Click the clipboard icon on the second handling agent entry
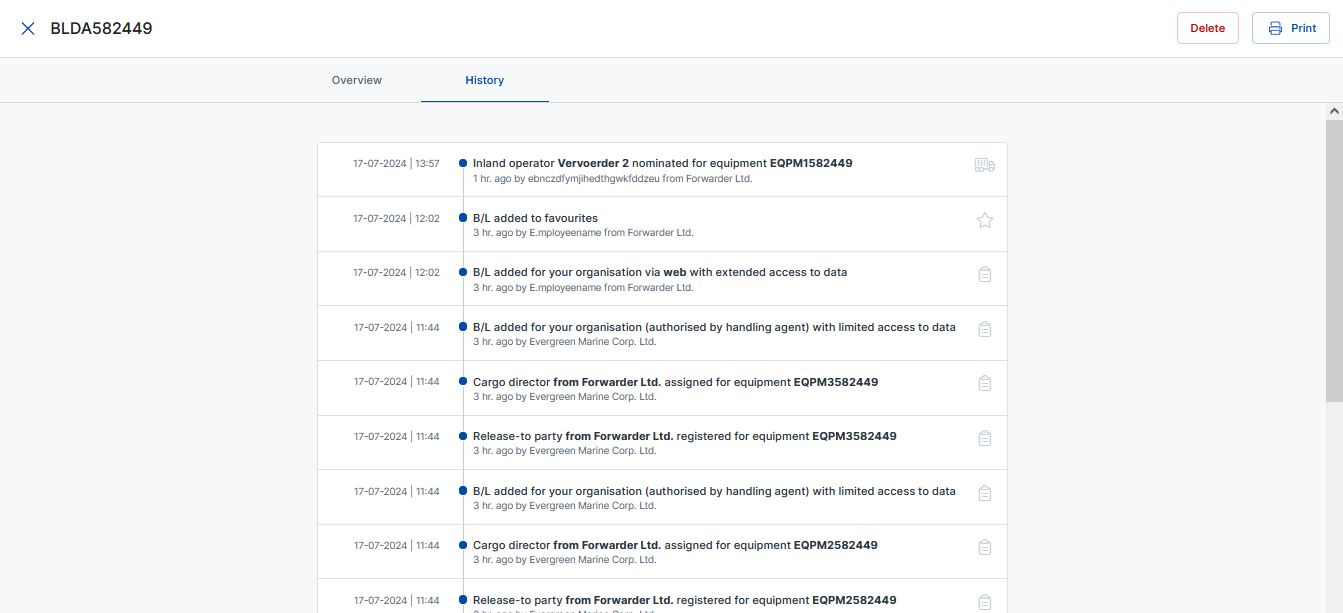Screen dimensions: 1343x613 click(984, 492)
